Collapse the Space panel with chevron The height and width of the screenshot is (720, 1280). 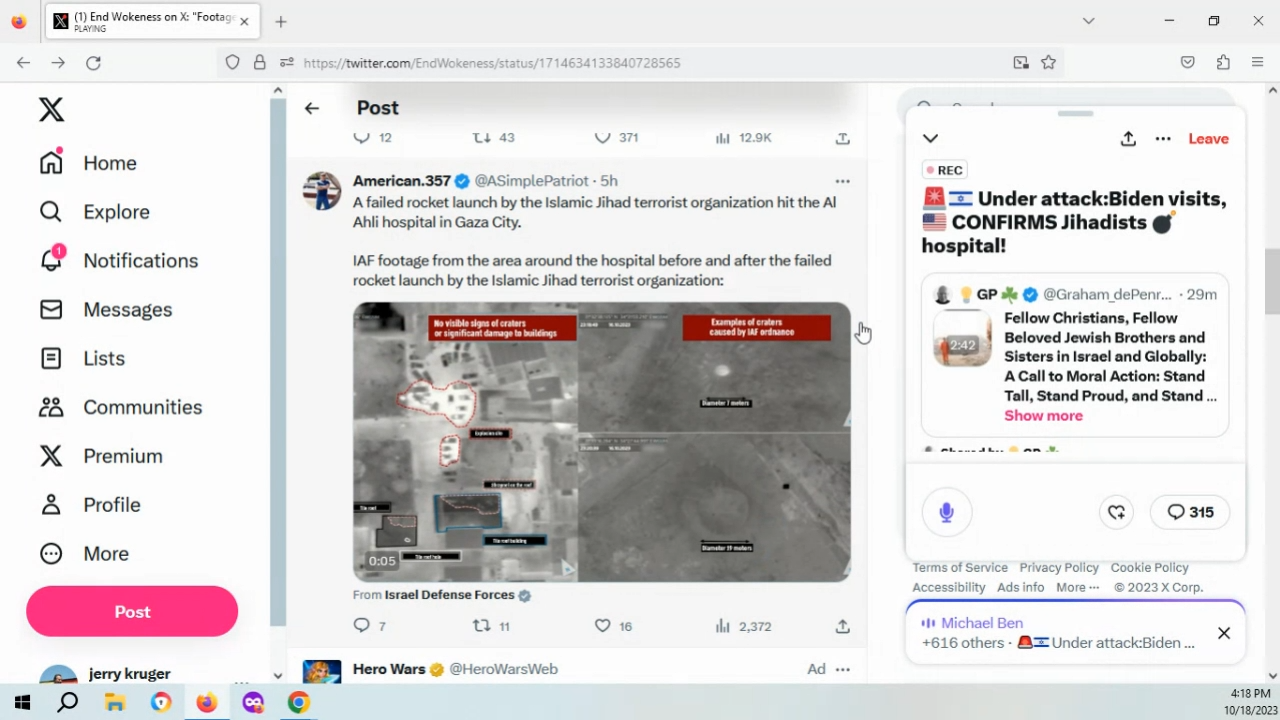click(930, 139)
